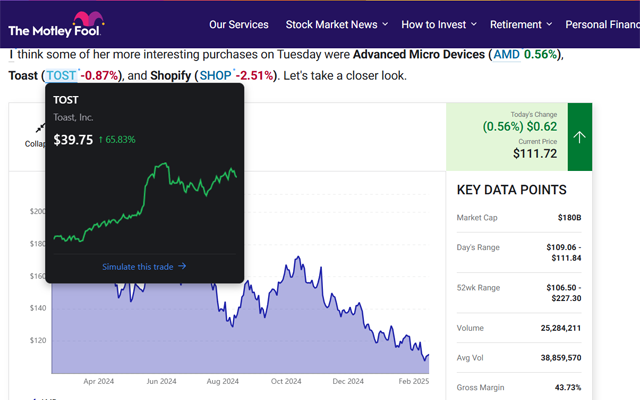Click the Apr 2024 axis label
The width and height of the screenshot is (640, 400).
99,381
